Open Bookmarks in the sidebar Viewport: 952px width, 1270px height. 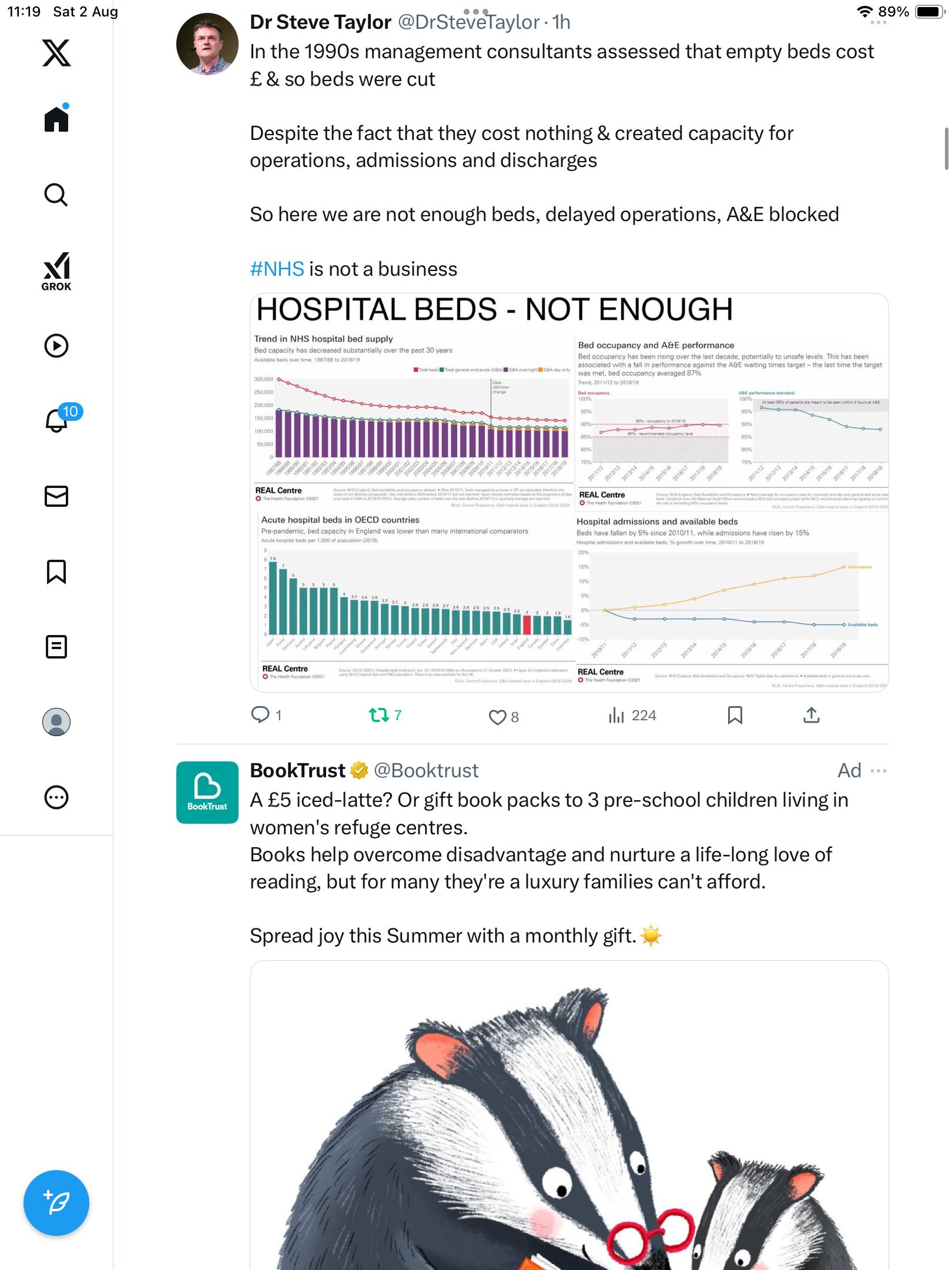point(56,571)
